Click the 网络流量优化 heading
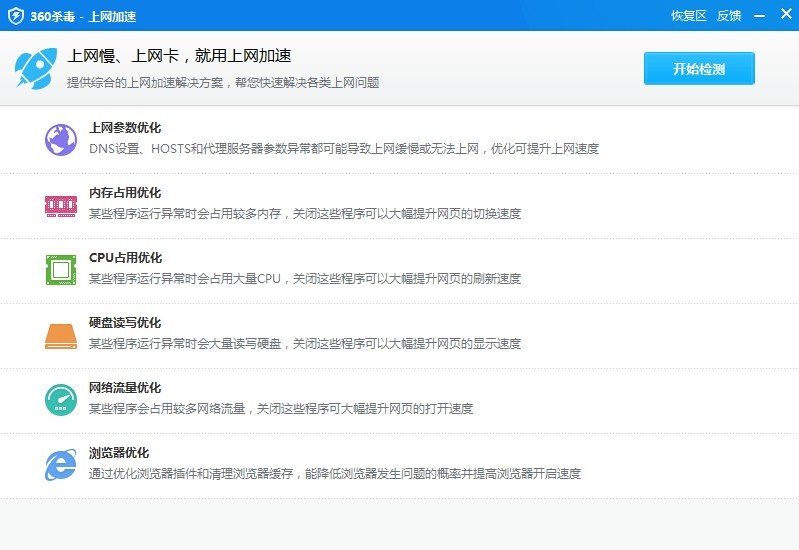Screen dimensions: 799x550 coord(125,387)
